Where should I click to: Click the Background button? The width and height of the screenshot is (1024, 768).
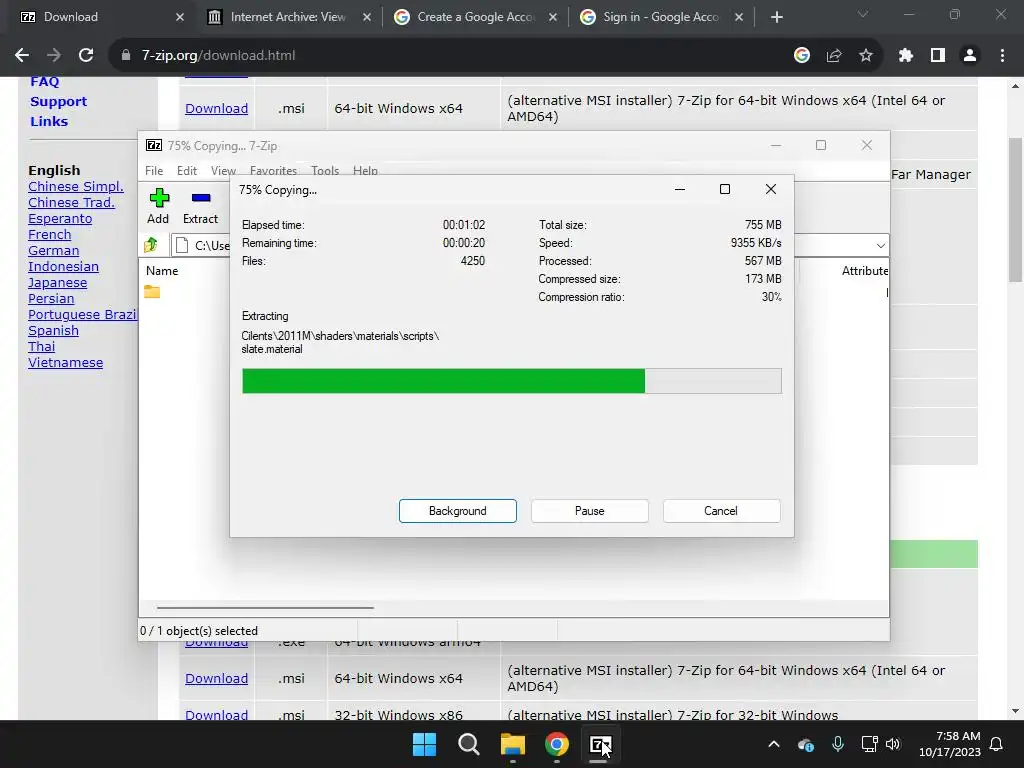(x=458, y=511)
